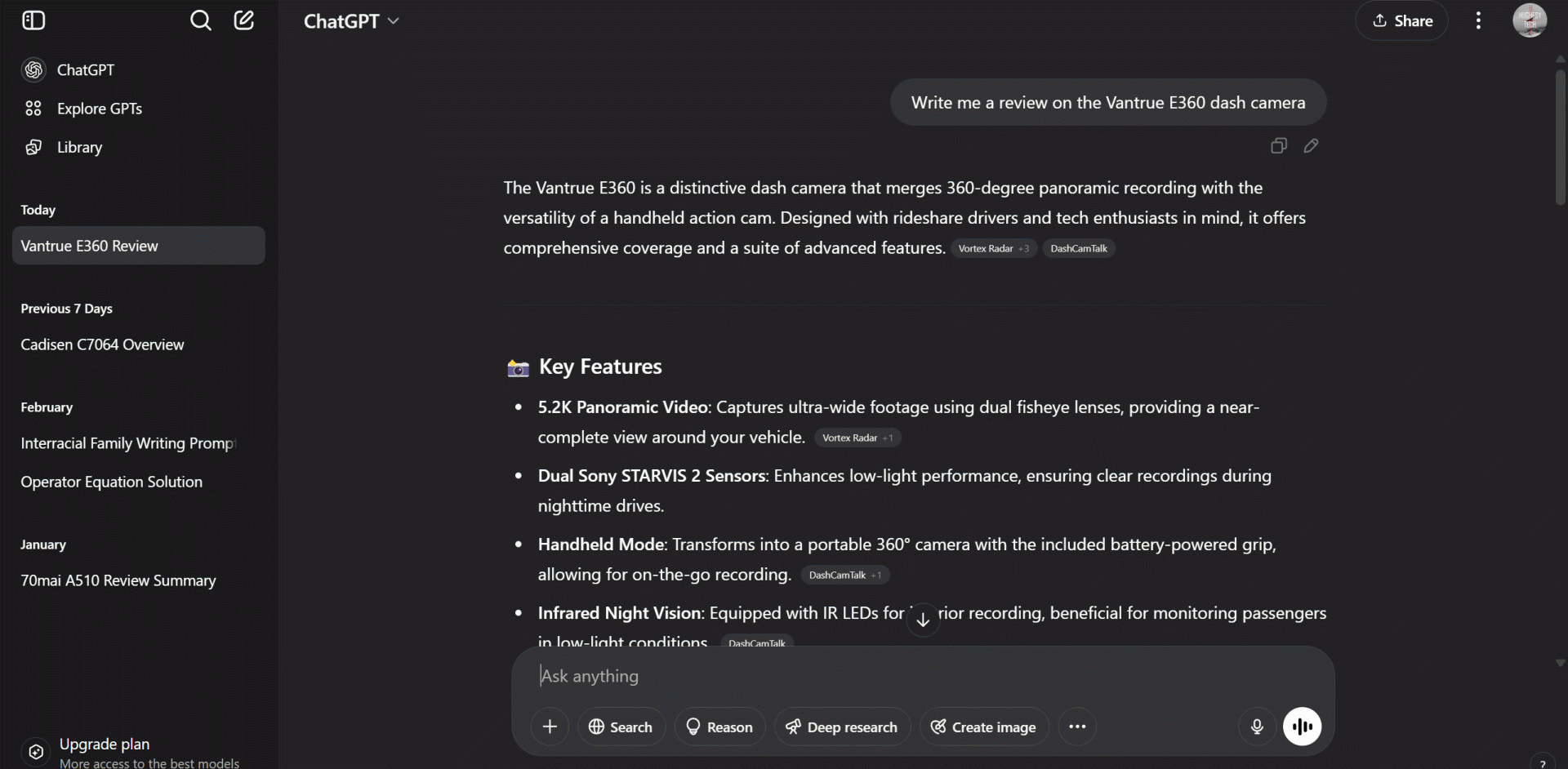Enable the Deep research option
The width and height of the screenshot is (1568, 769).
(x=842, y=727)
